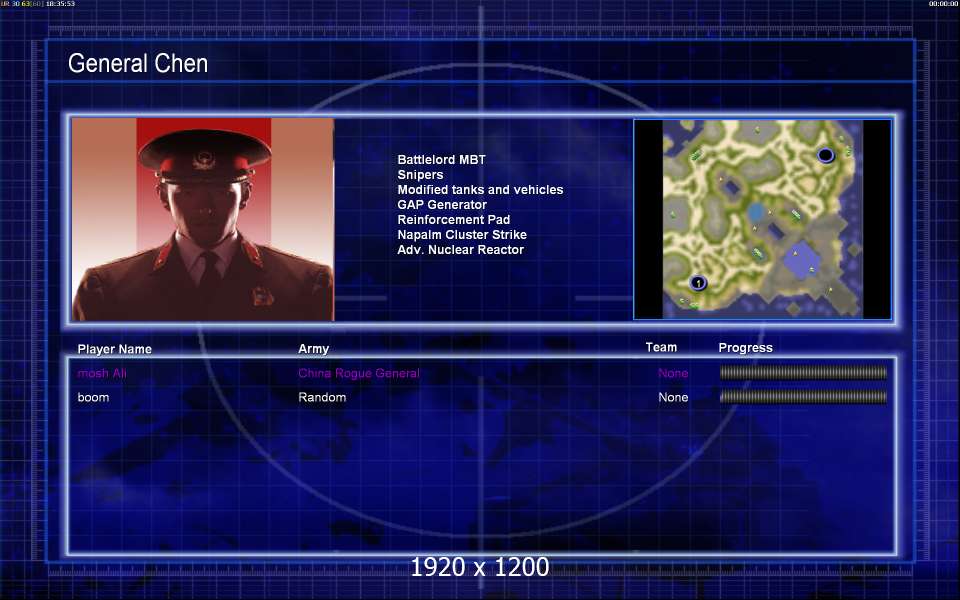
Task: Click the General Chen title text
Action: pyautogui.click(x=138, y=63)
